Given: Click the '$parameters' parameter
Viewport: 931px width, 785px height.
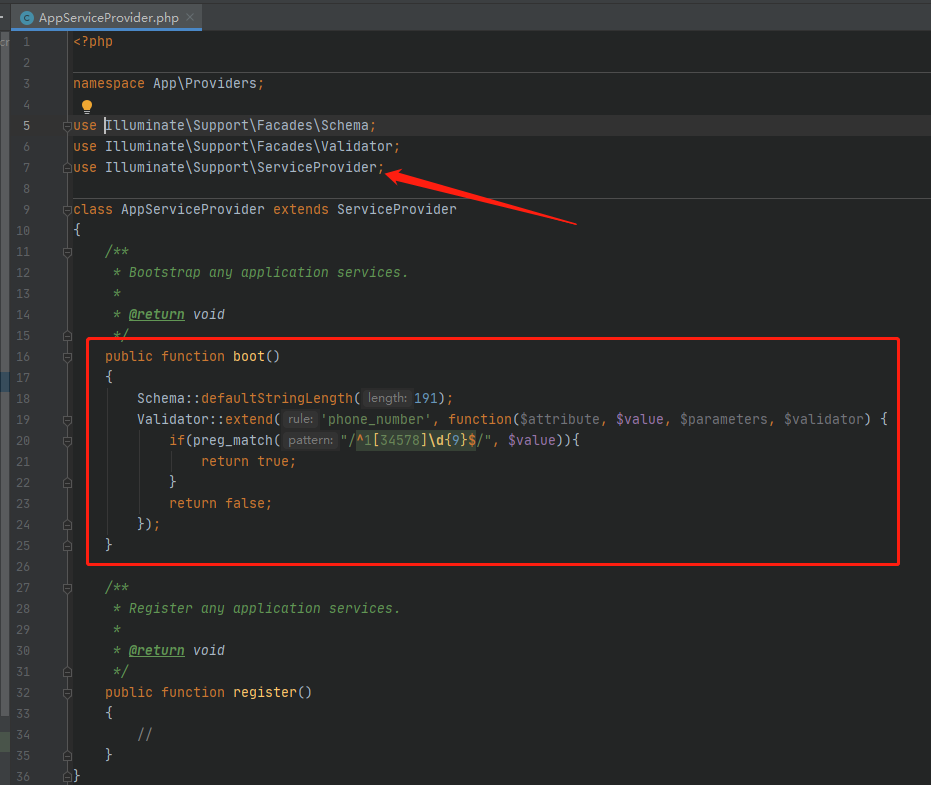Looking at the screenshot, I should tap(724, 419).
